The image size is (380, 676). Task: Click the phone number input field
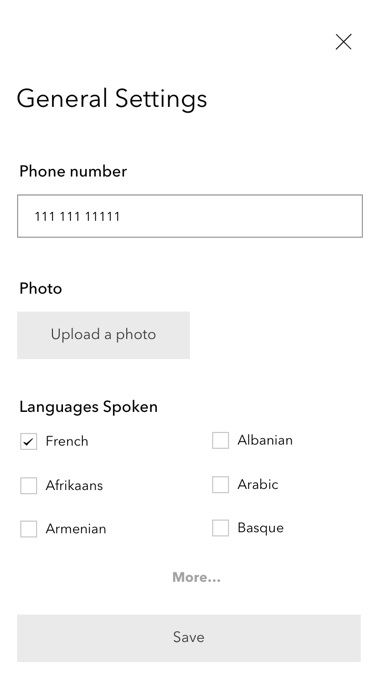pos(190,216)
